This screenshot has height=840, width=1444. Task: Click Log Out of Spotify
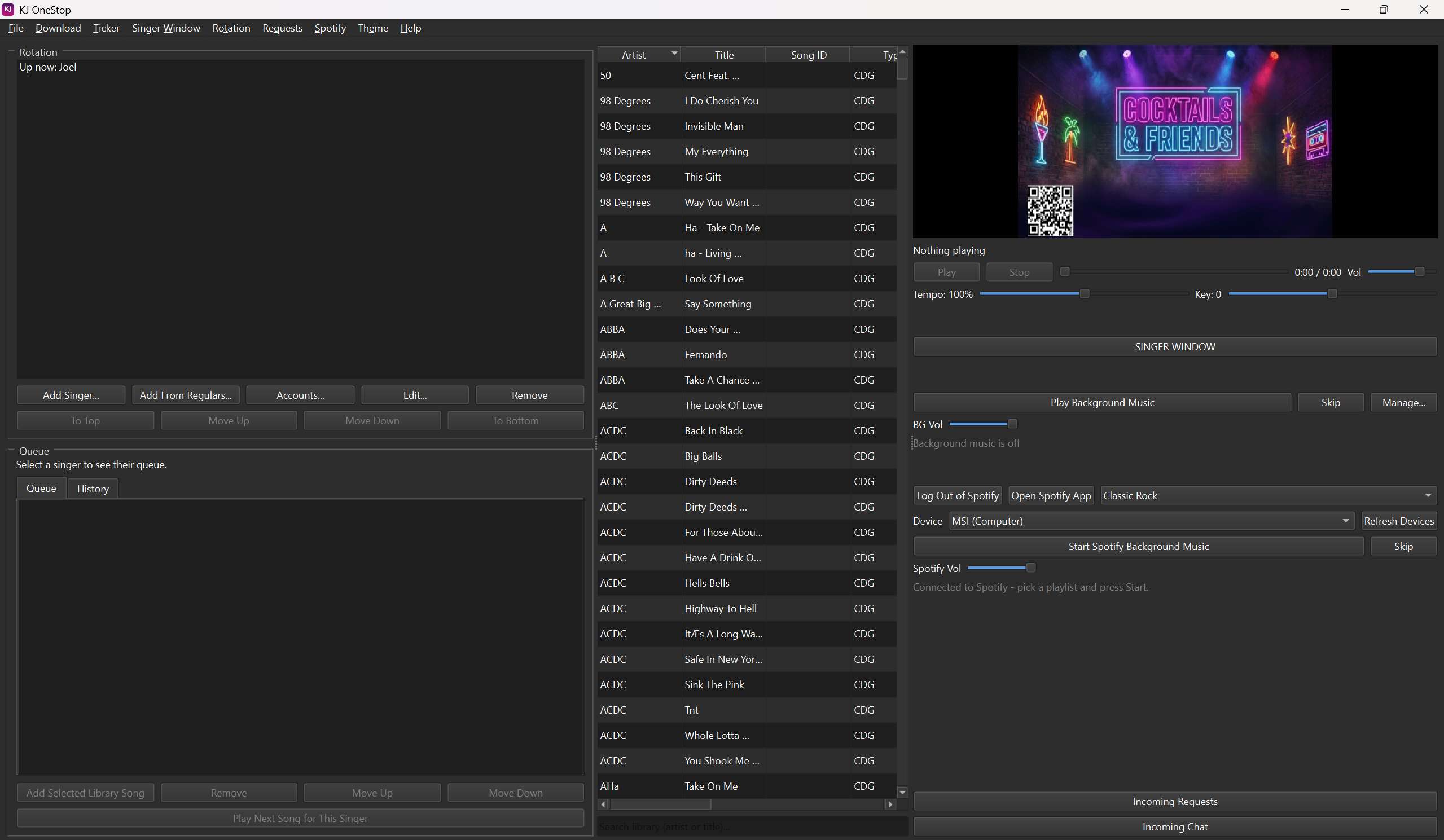pyautogui.click(x=958, y=496)
